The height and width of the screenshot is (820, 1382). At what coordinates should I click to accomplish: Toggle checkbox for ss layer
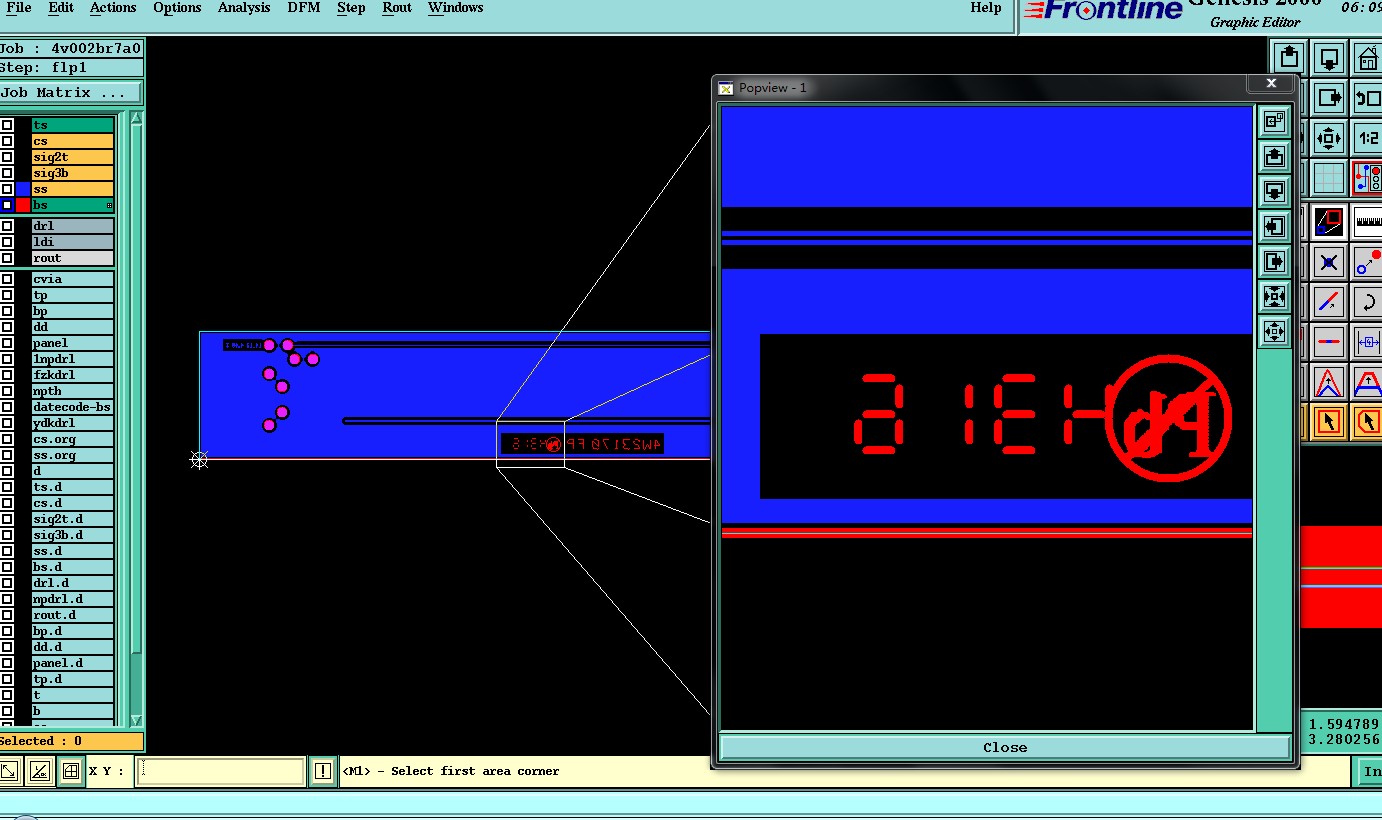point(7,189)
